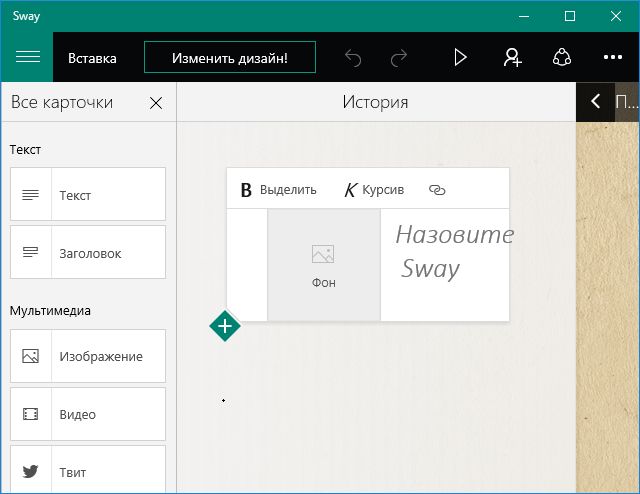Choose the Изображение card

(x=88, y=356)
